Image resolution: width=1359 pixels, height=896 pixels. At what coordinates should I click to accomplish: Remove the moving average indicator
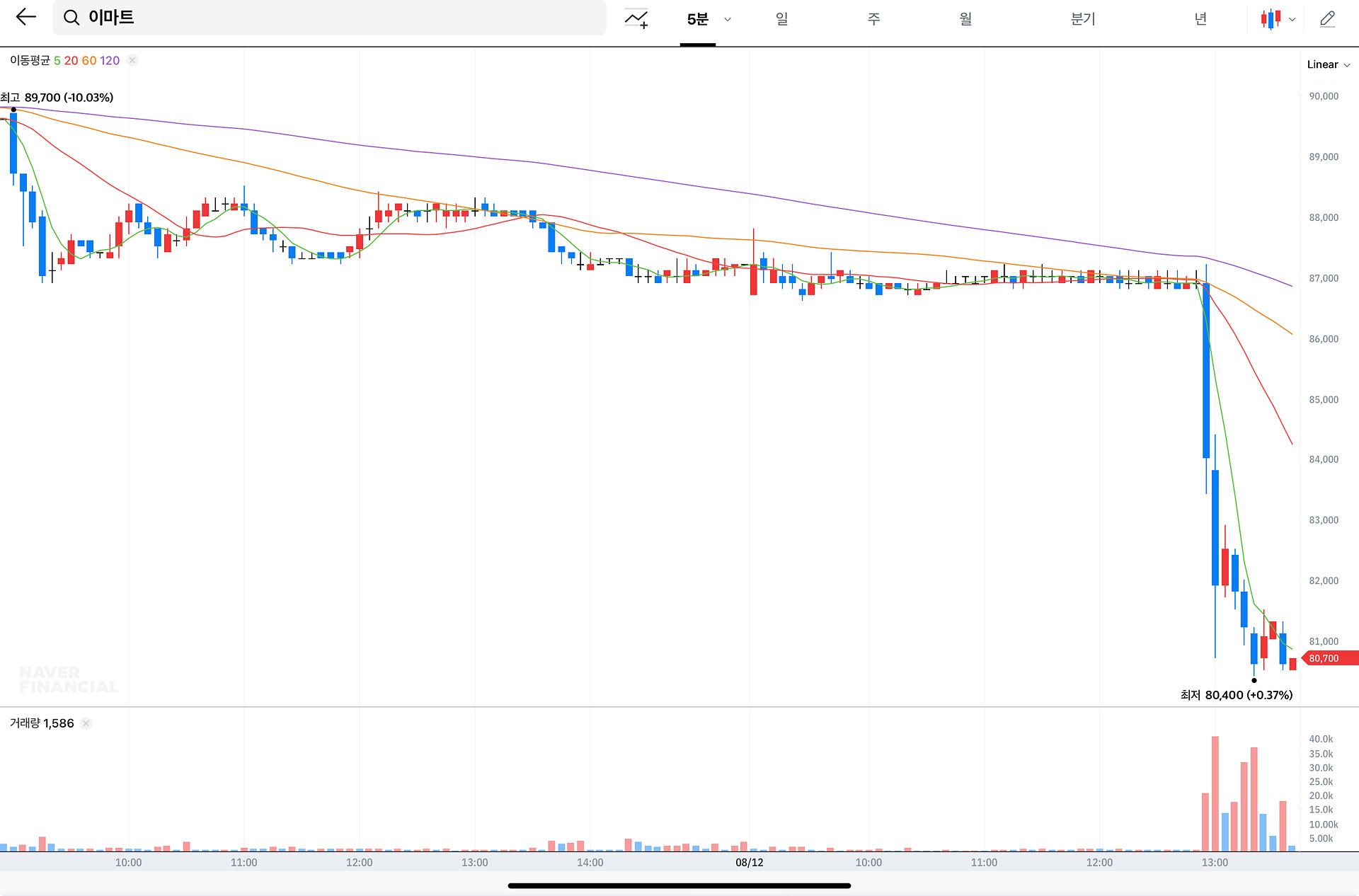coord(132,61)
